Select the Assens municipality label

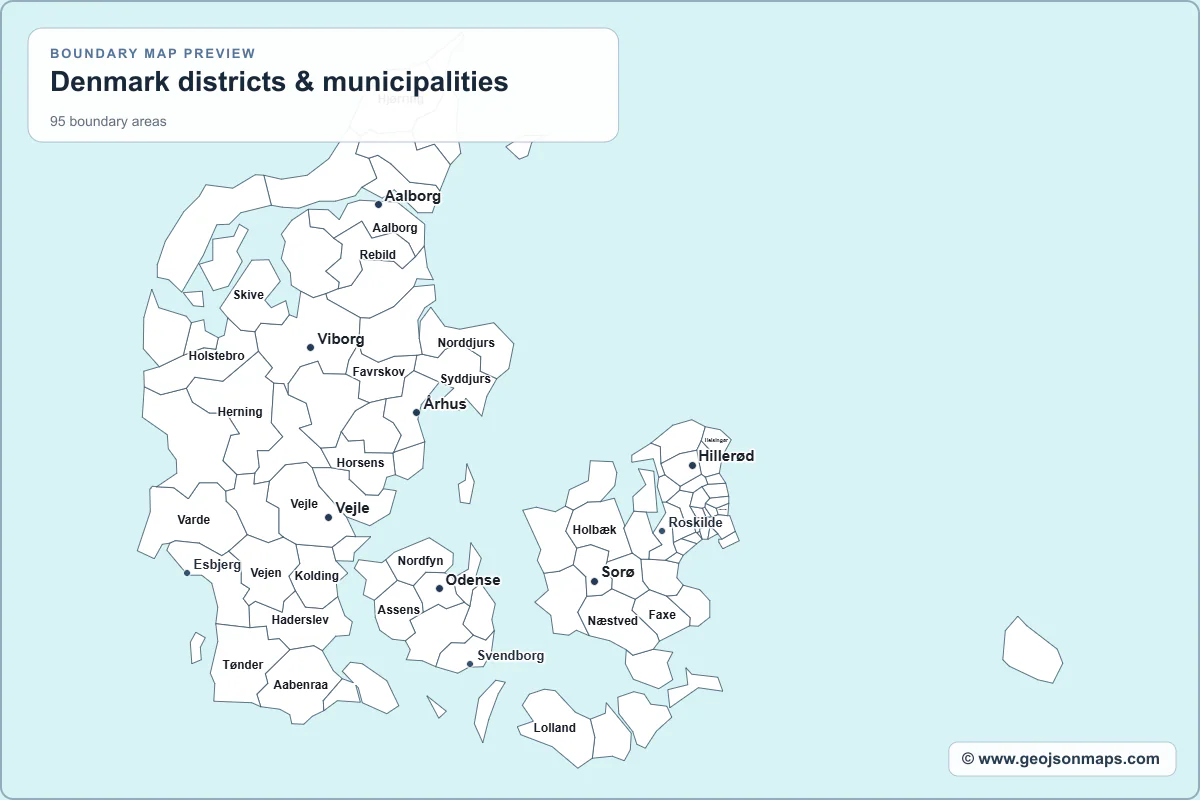399,610
